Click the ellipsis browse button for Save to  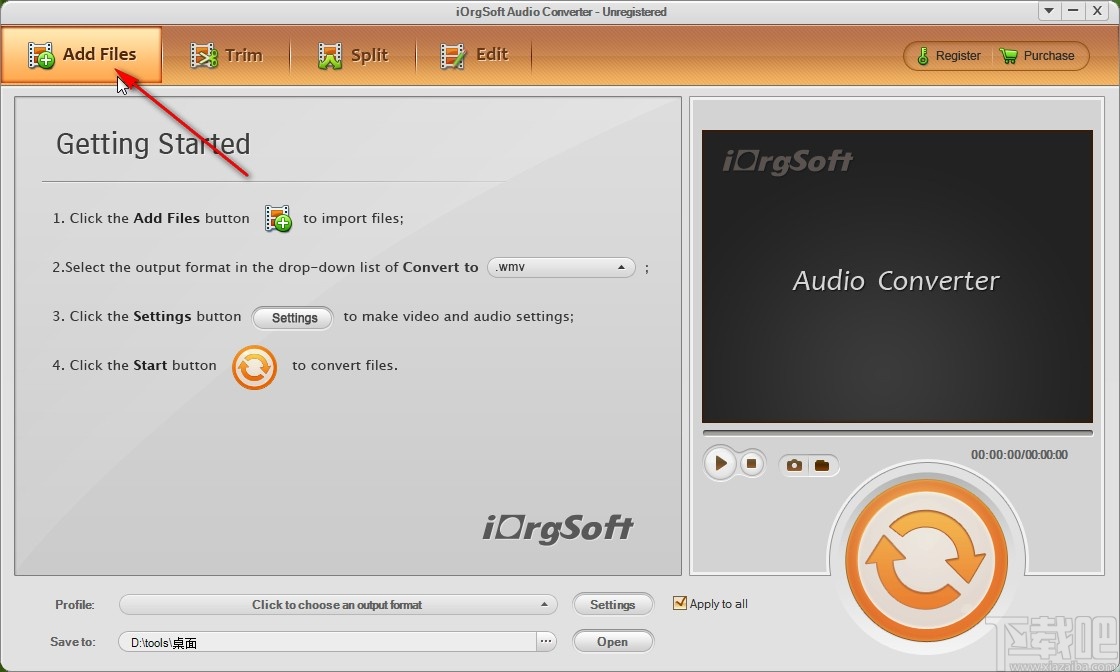tap(545, 641)
